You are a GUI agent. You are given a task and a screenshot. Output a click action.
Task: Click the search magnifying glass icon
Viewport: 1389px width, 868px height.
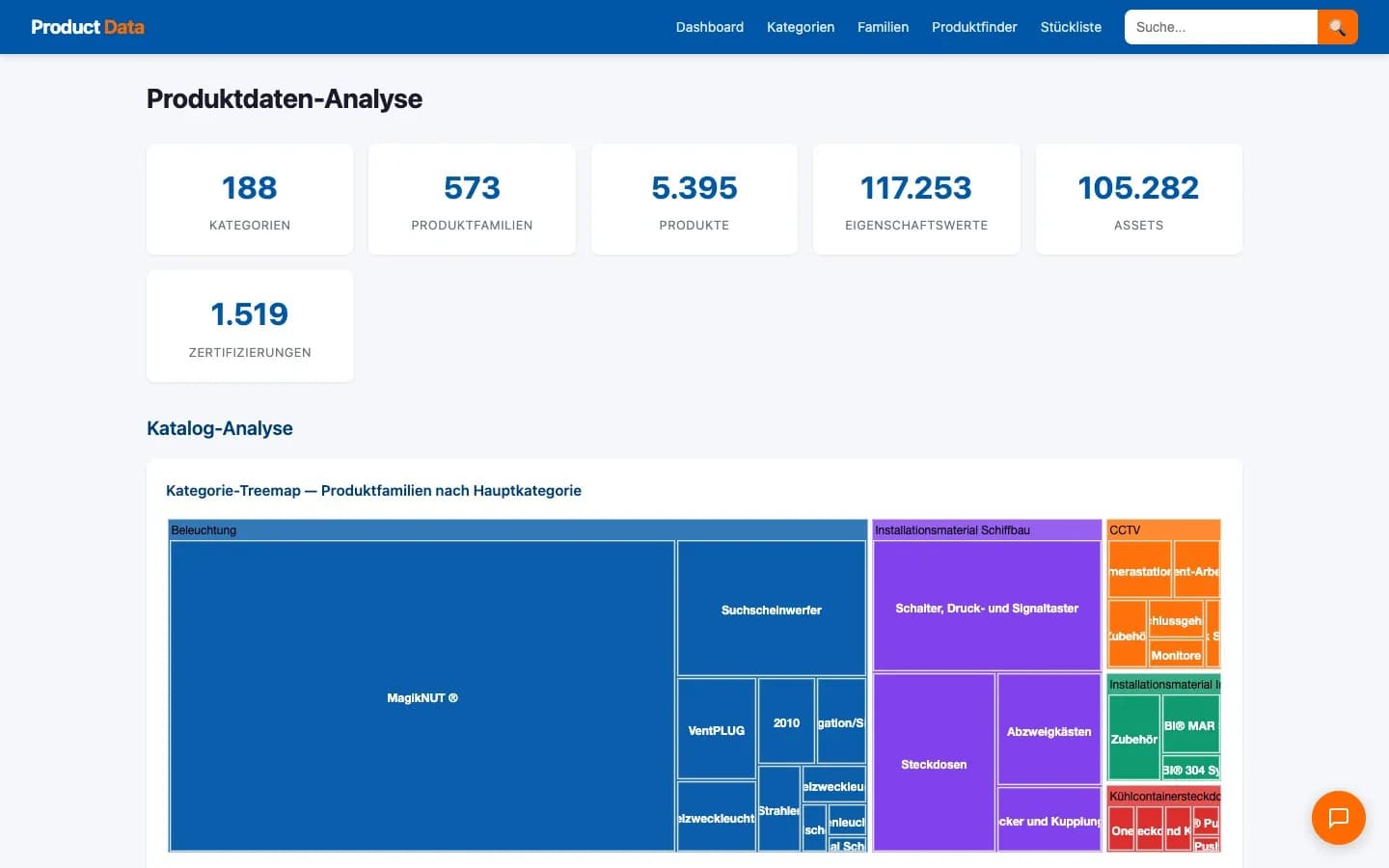pos(1337,27)
